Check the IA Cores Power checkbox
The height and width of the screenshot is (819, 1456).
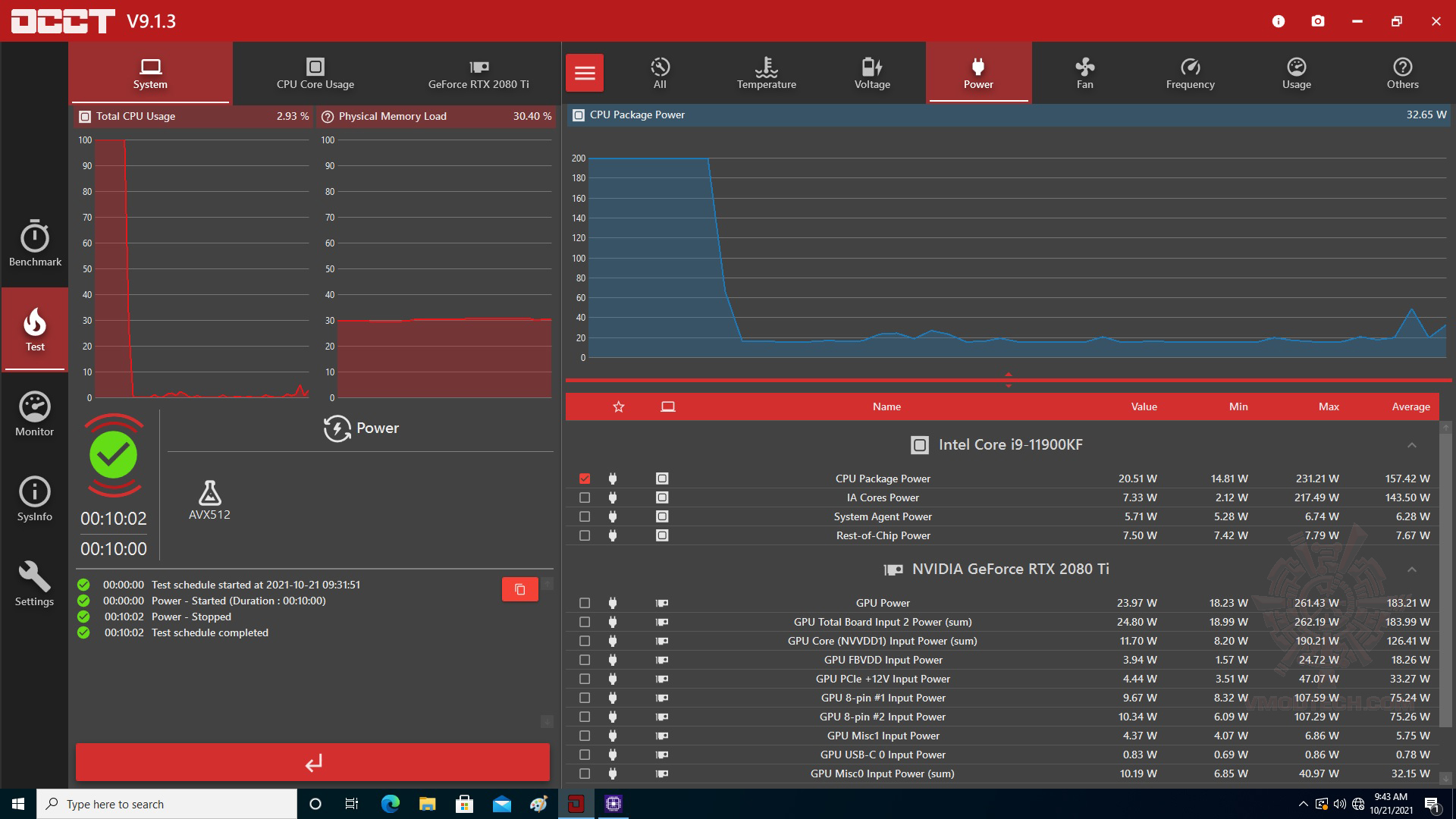click(x=584, y=497)
